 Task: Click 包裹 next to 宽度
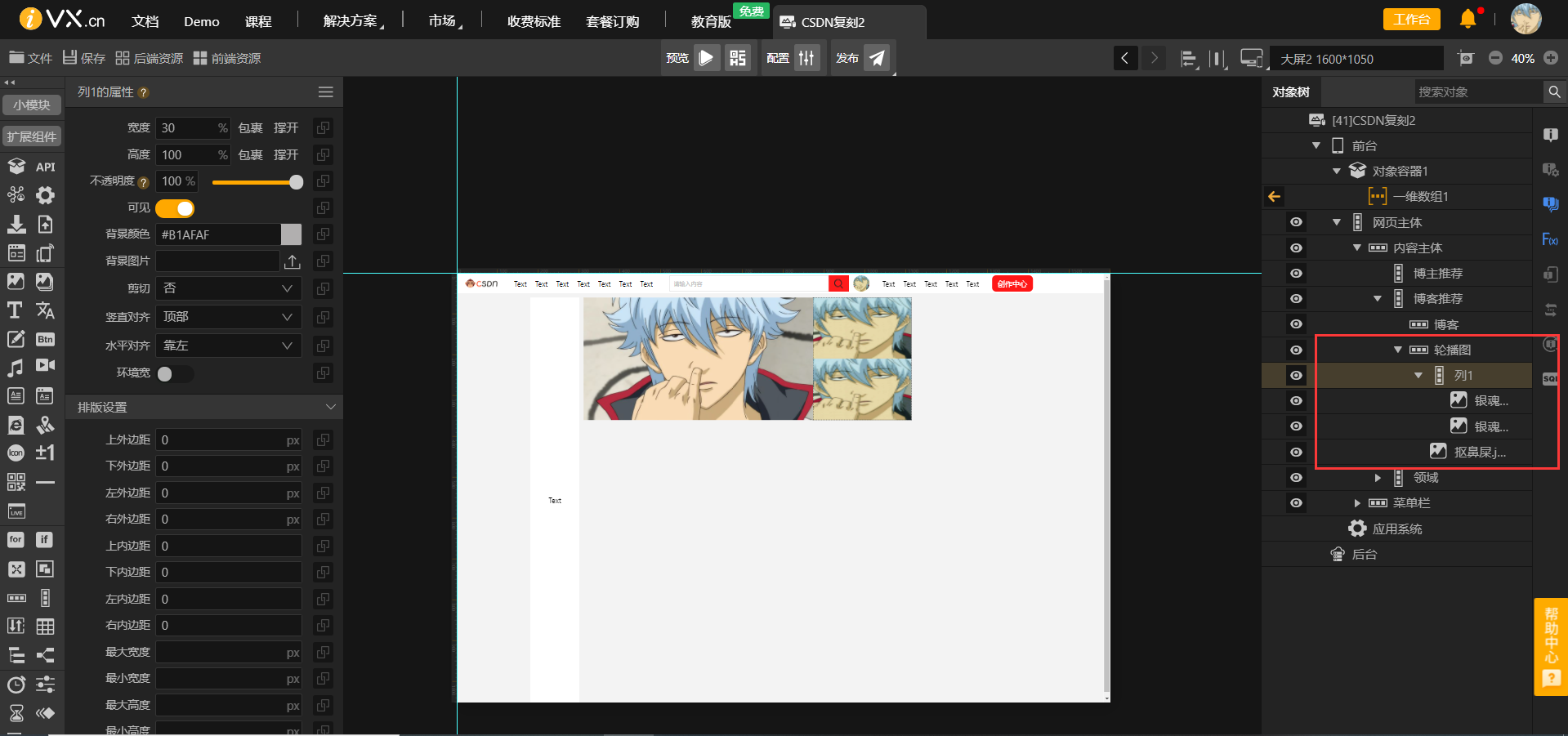pyautogui.click(x=250, y=128)
